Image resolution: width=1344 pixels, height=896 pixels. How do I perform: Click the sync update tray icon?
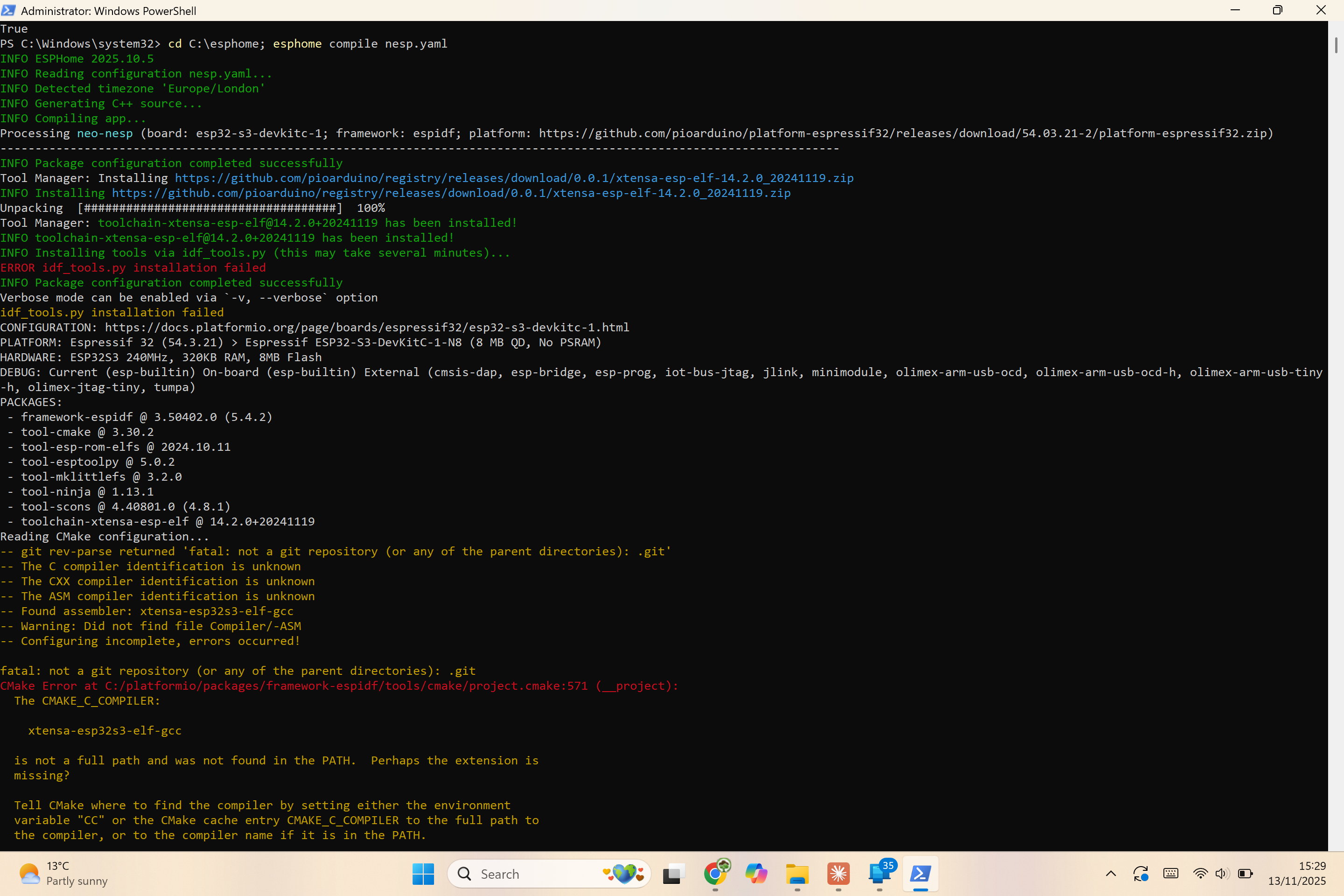1141,874
